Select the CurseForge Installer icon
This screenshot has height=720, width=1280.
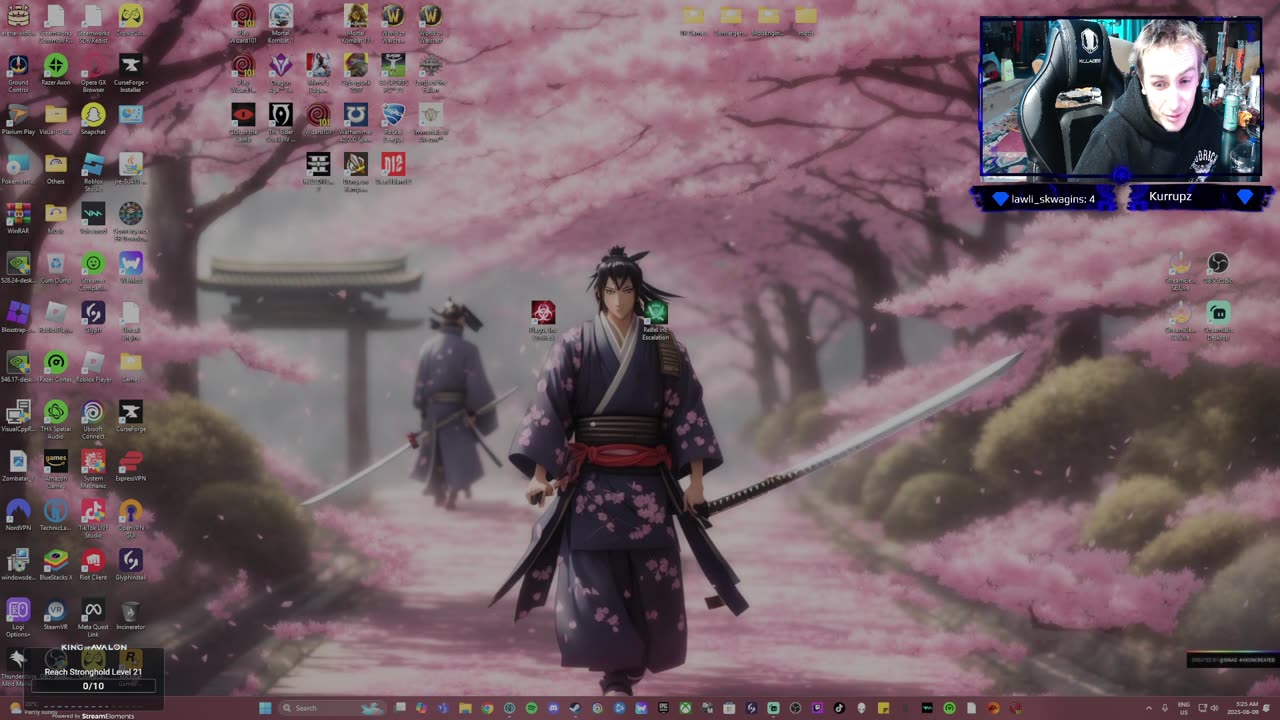click(x=130, y=73)
